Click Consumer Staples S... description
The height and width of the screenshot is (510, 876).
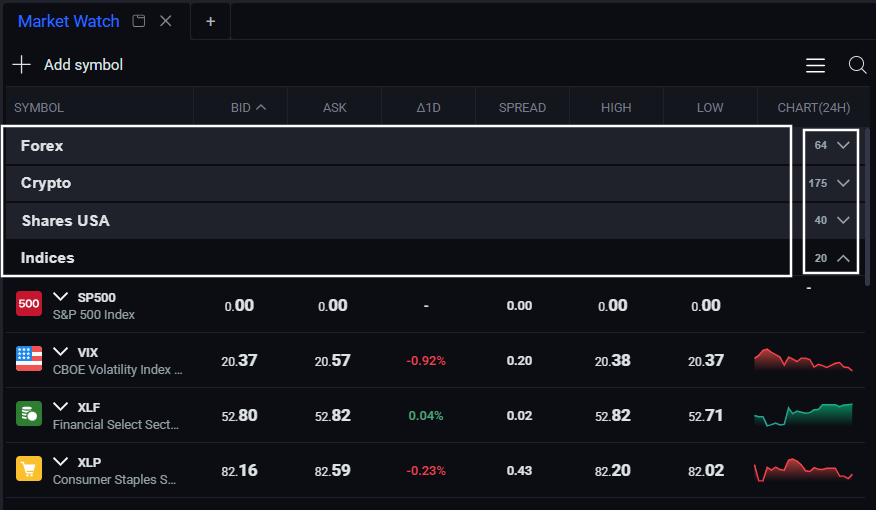click(115, 480)
